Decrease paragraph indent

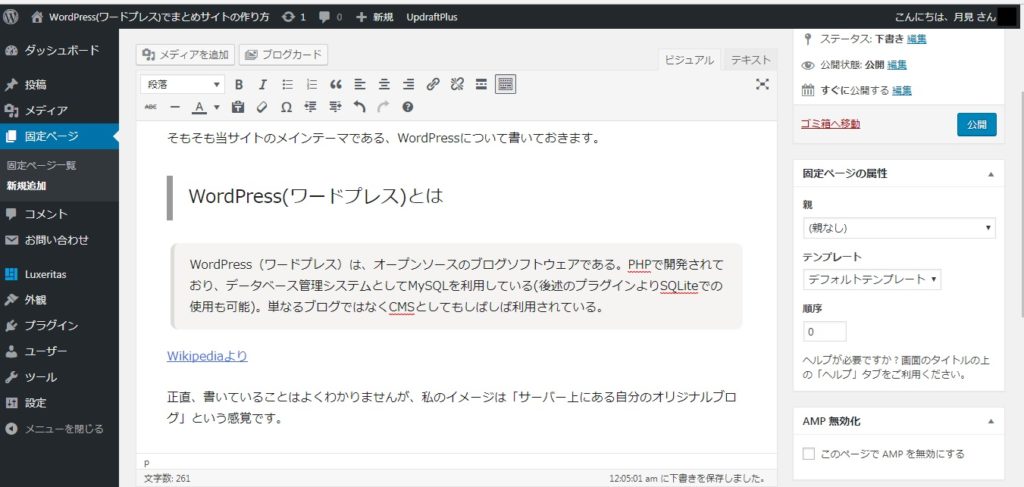(311, 107)
